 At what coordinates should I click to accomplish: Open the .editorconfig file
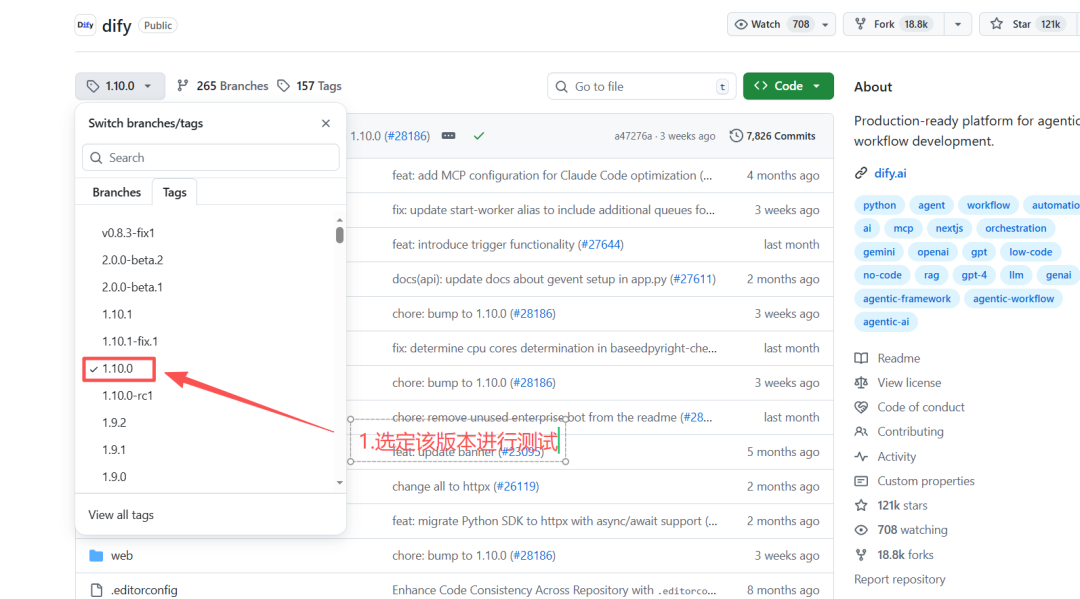point(144,590)
